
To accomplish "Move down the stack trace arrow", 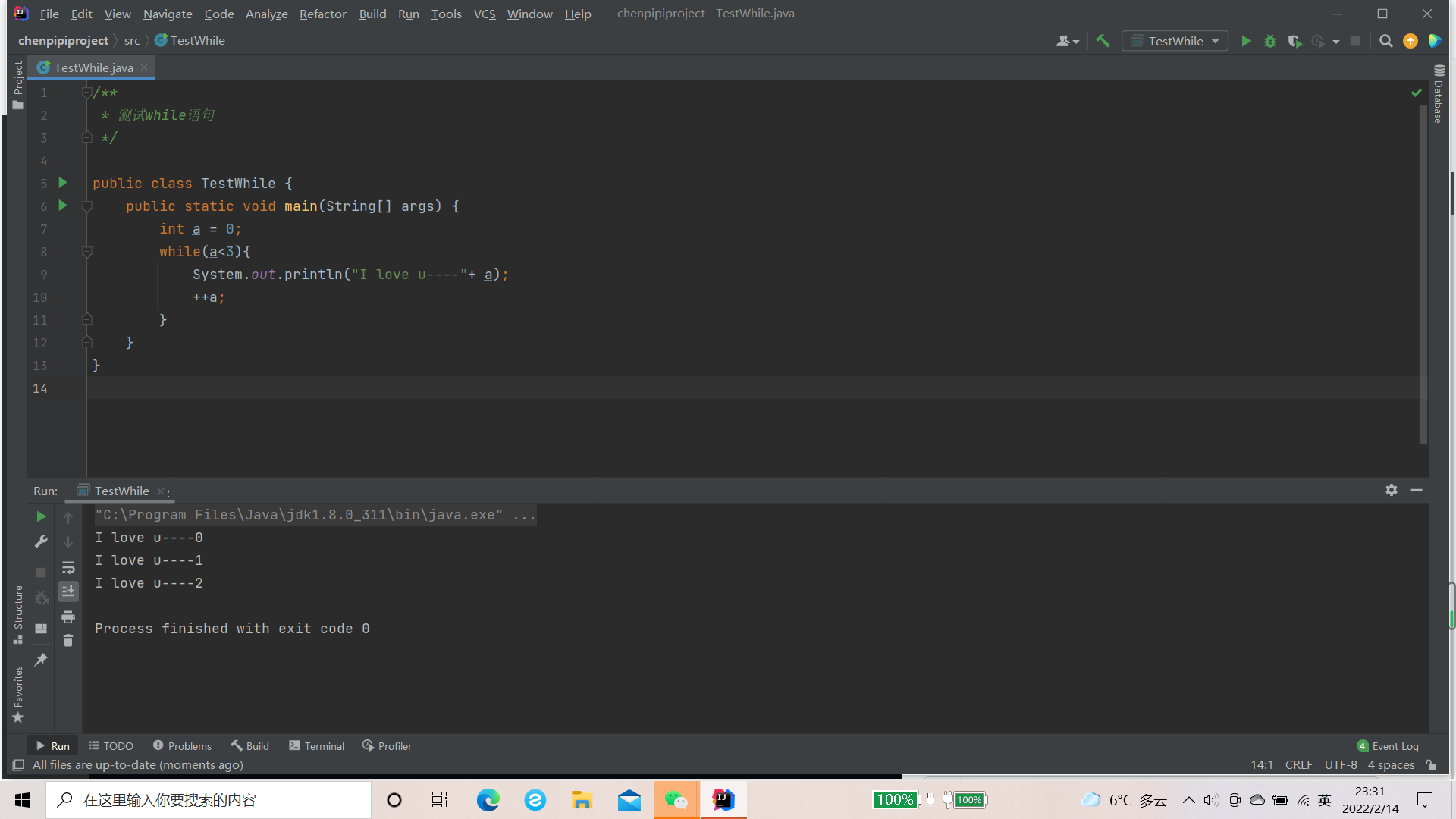I will (x=68, y=542).
